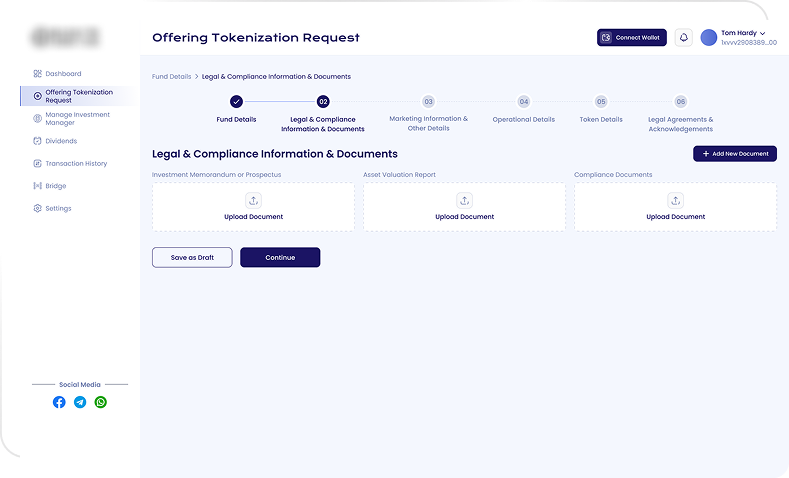The width and height of the screenshot is (789, 478).
Task: Open the Facebook social media icon
Action: coord(59,402)
